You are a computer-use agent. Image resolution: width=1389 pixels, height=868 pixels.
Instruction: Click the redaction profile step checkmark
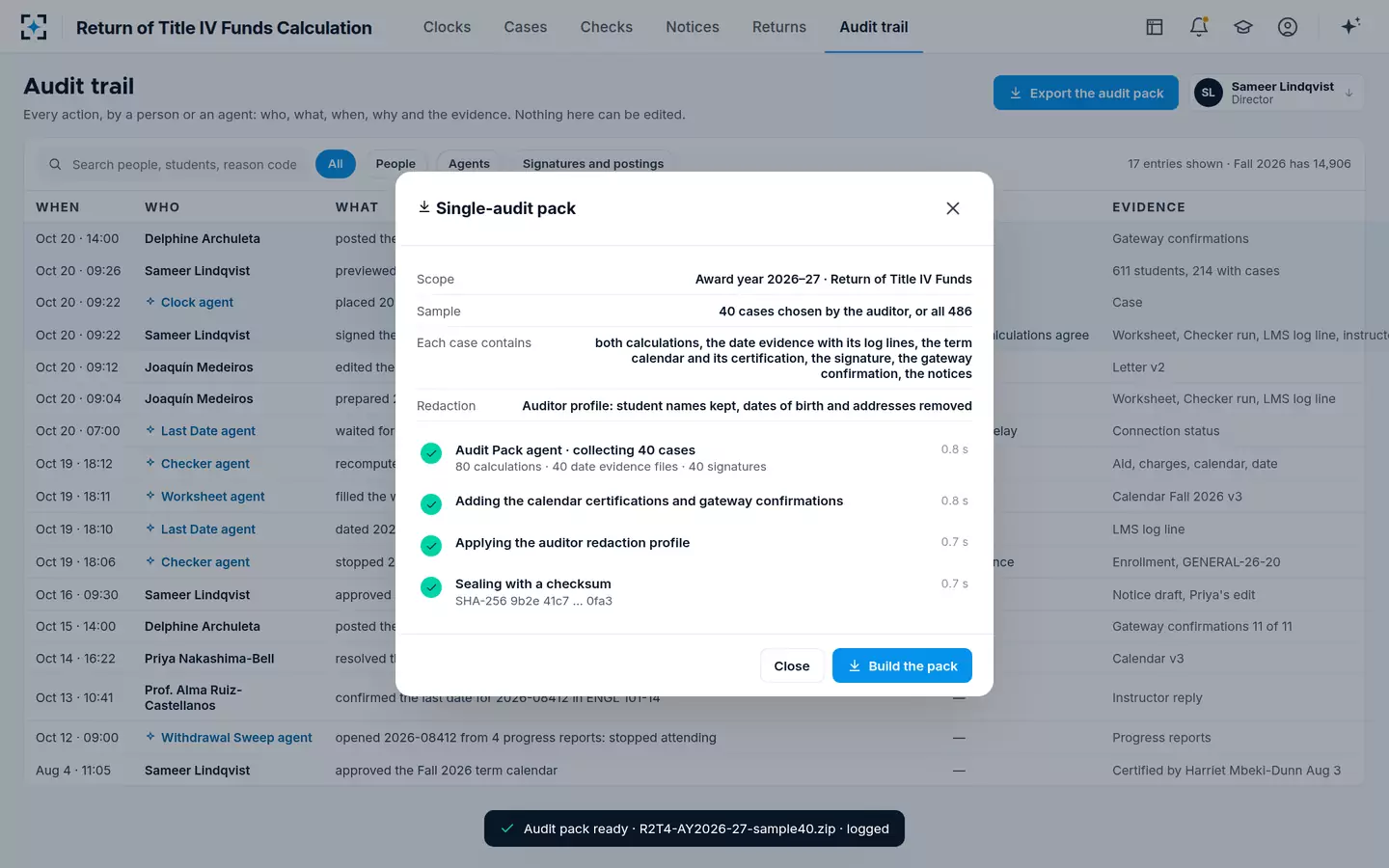pos(431,545)
